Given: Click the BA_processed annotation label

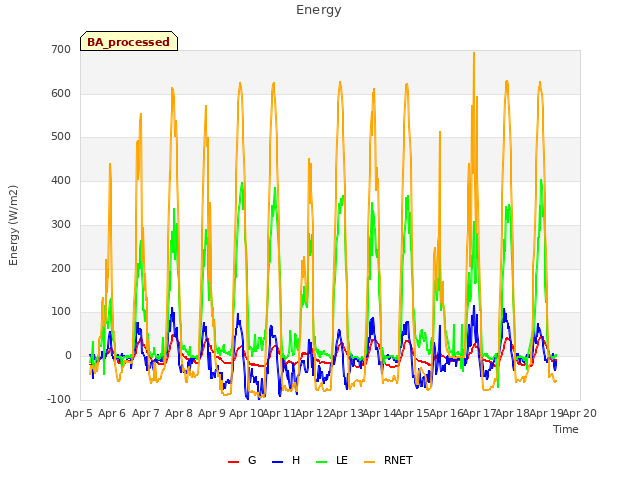Looking at the screenshot, I should pyautogui.click(x=129, y=41).
